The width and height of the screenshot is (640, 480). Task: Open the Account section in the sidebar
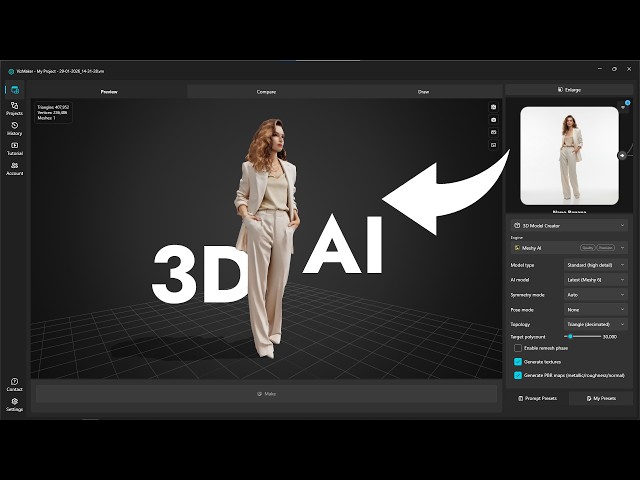15,169
